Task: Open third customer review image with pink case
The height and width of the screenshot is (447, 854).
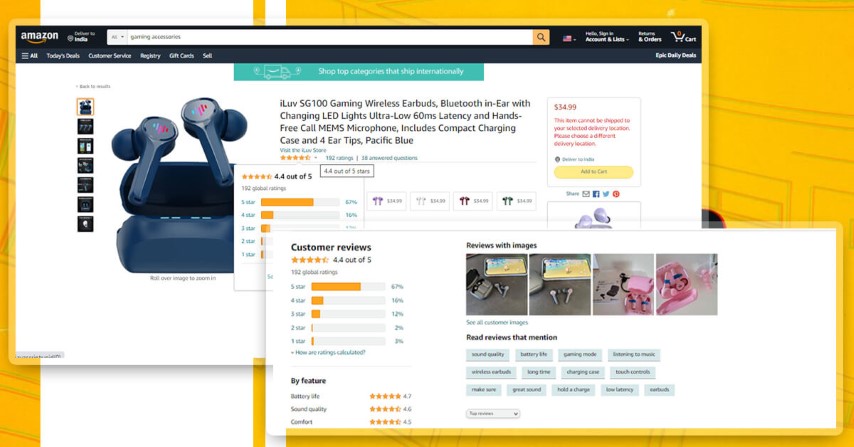Action: [x=623, y=284]
